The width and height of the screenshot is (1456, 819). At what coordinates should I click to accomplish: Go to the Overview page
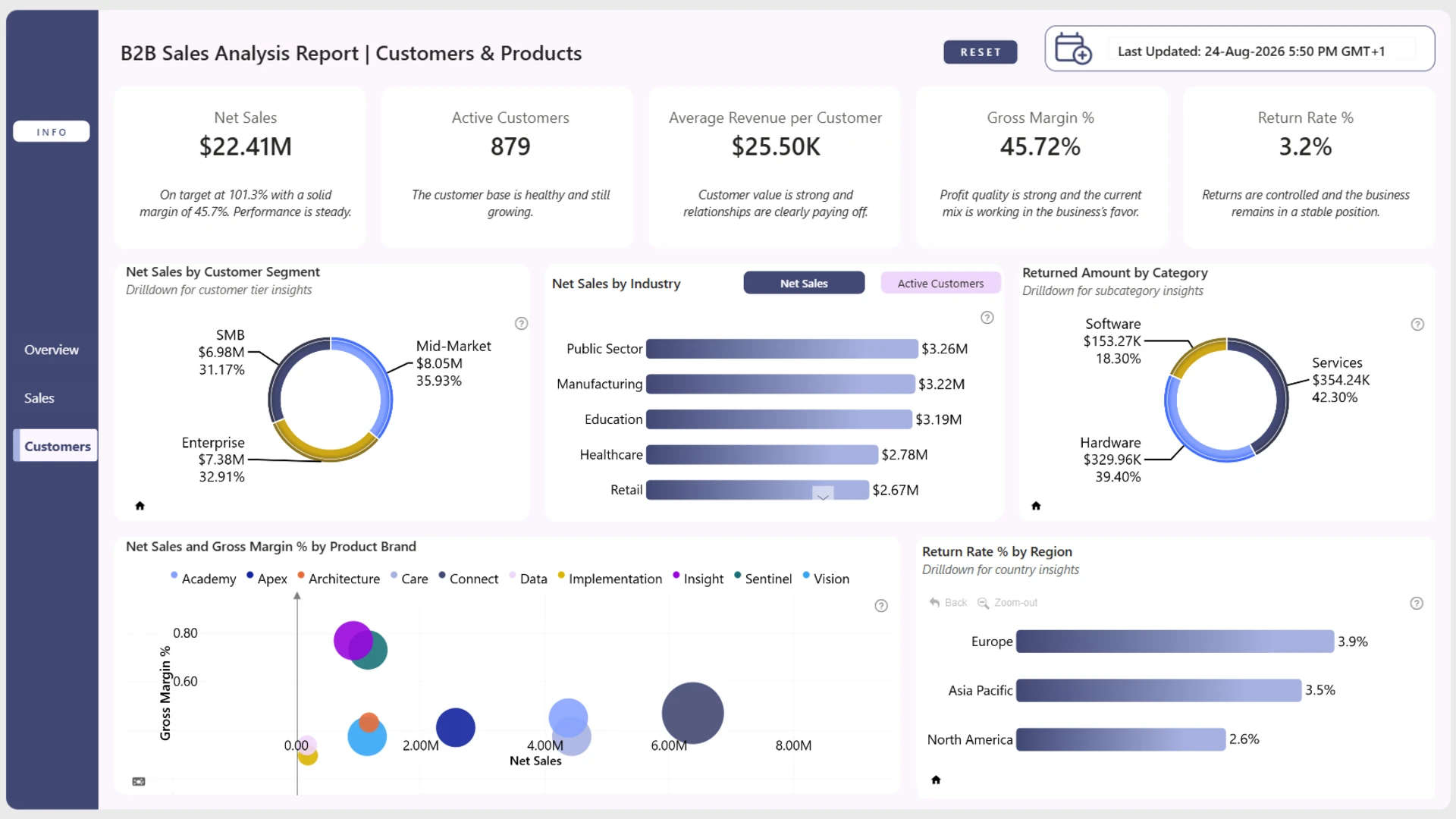click(x=52, y=350)
